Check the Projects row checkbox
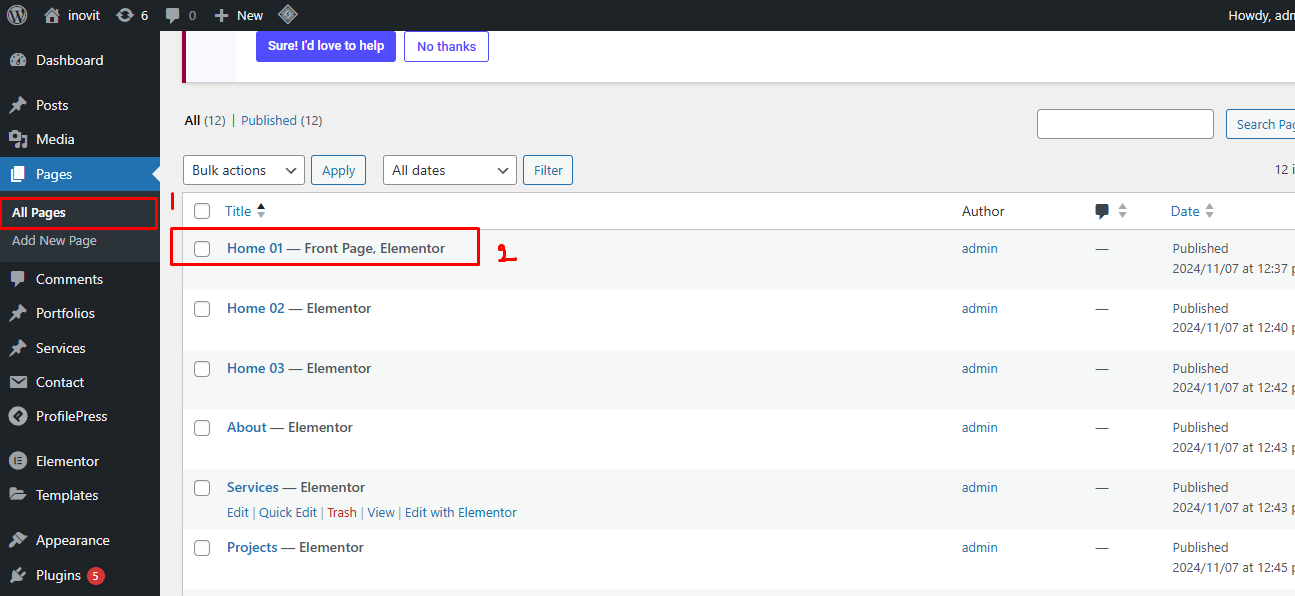Image resolution: width=1295 pixels, height=596 pixels. pos(202,548)
